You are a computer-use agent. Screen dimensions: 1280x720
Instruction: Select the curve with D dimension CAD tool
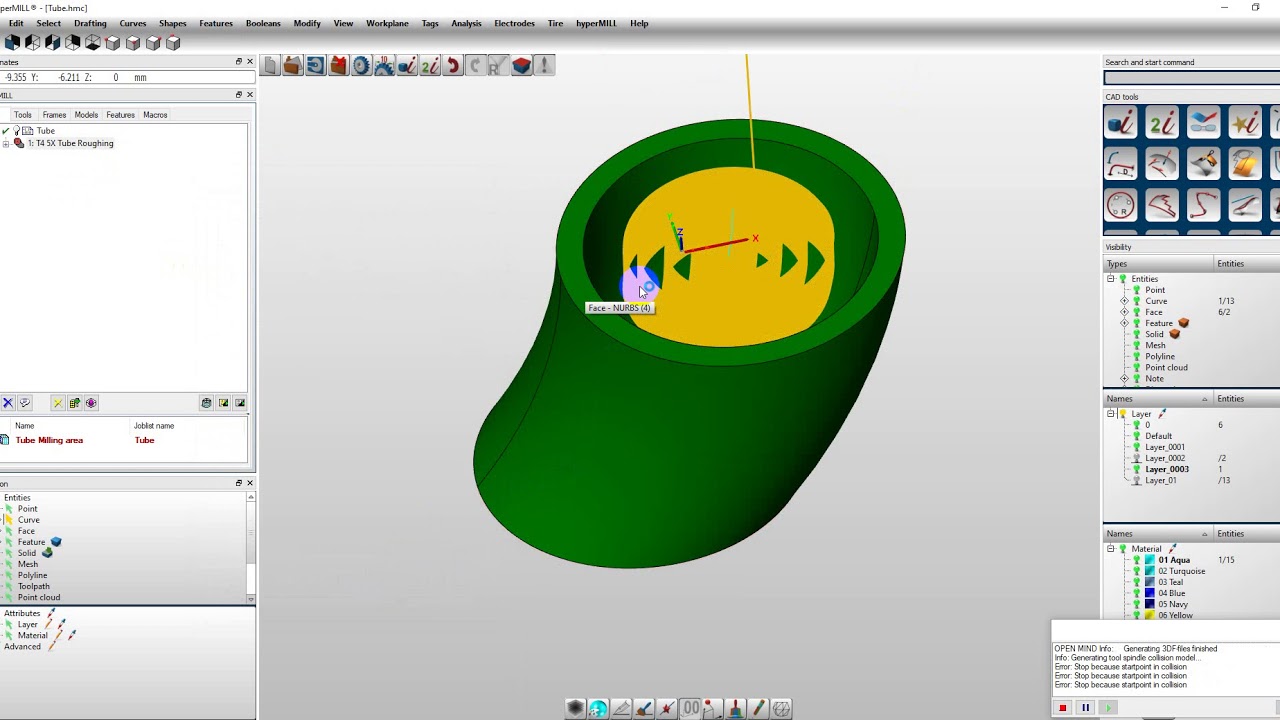point(1121,164)
